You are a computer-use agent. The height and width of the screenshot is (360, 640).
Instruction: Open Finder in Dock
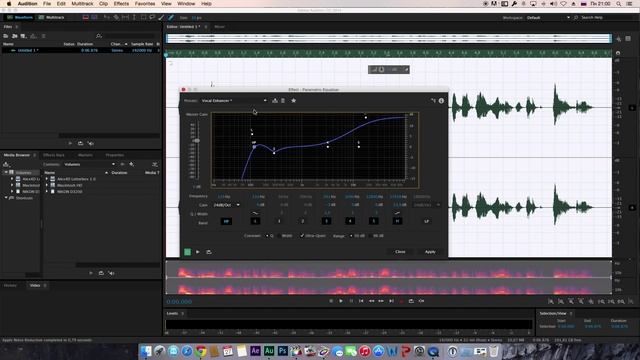tap(146, 351)
